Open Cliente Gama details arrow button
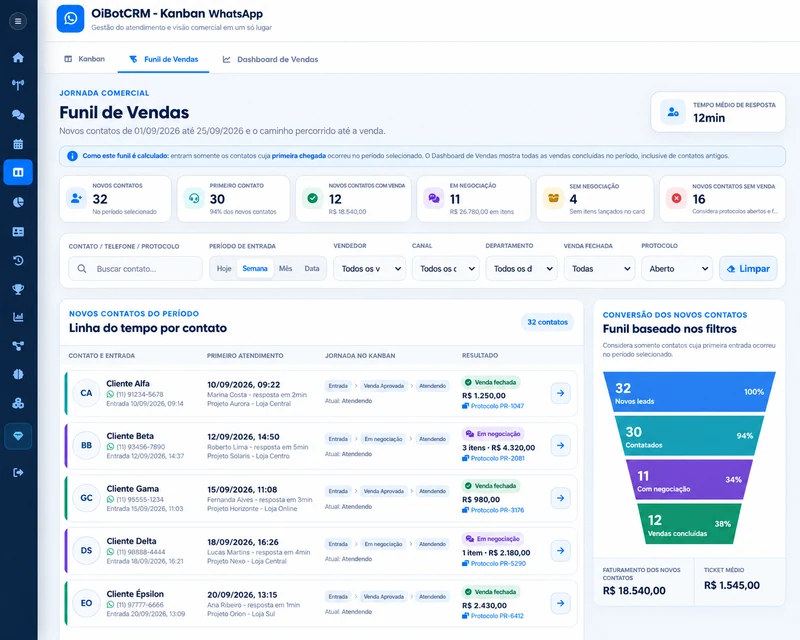Screen dimensions: 800x640 (x=560, y=498)
